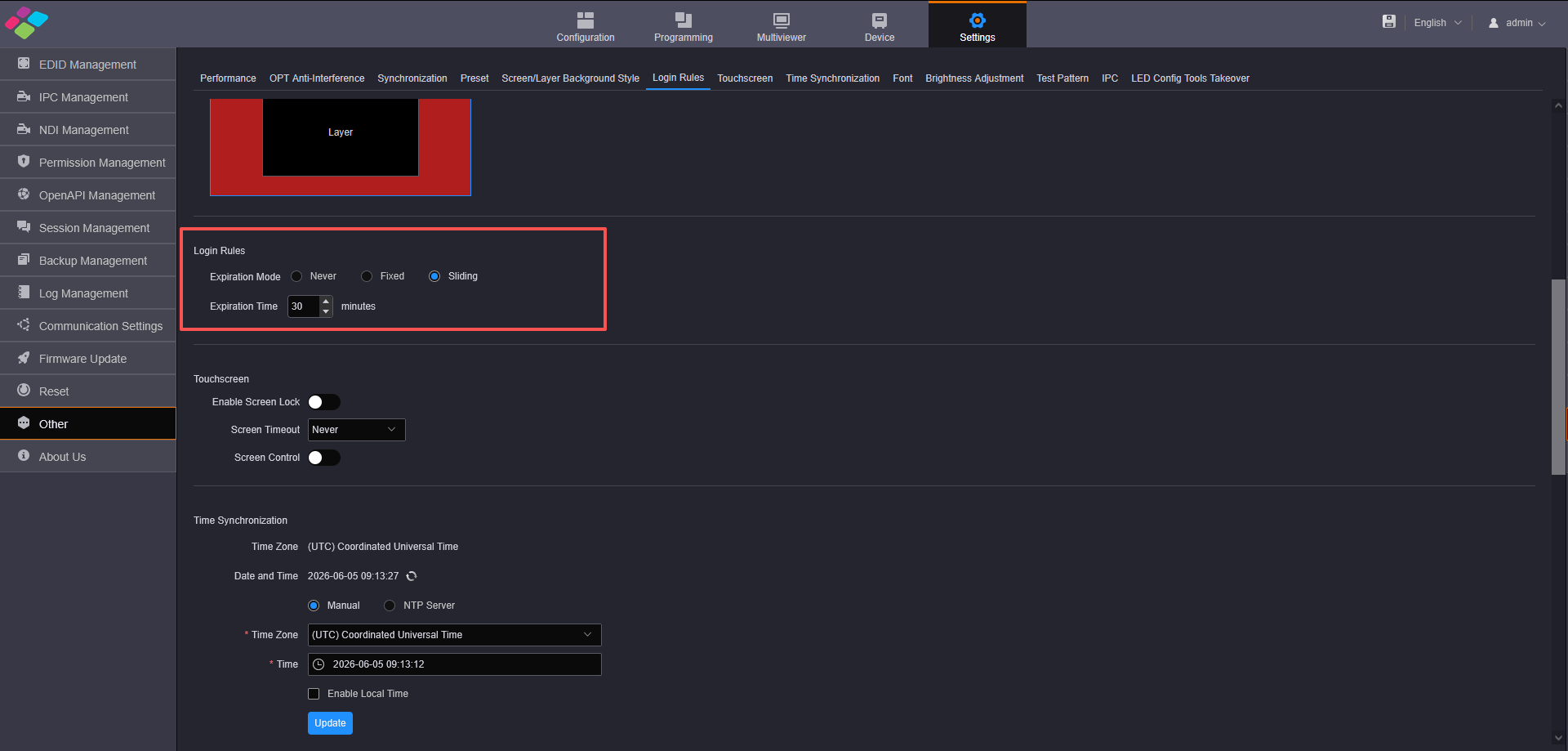This screenshot has width=1568, height=751.
Task: Switch to OPT Anti-Interference tab
Action: click(x=317, y=78)
